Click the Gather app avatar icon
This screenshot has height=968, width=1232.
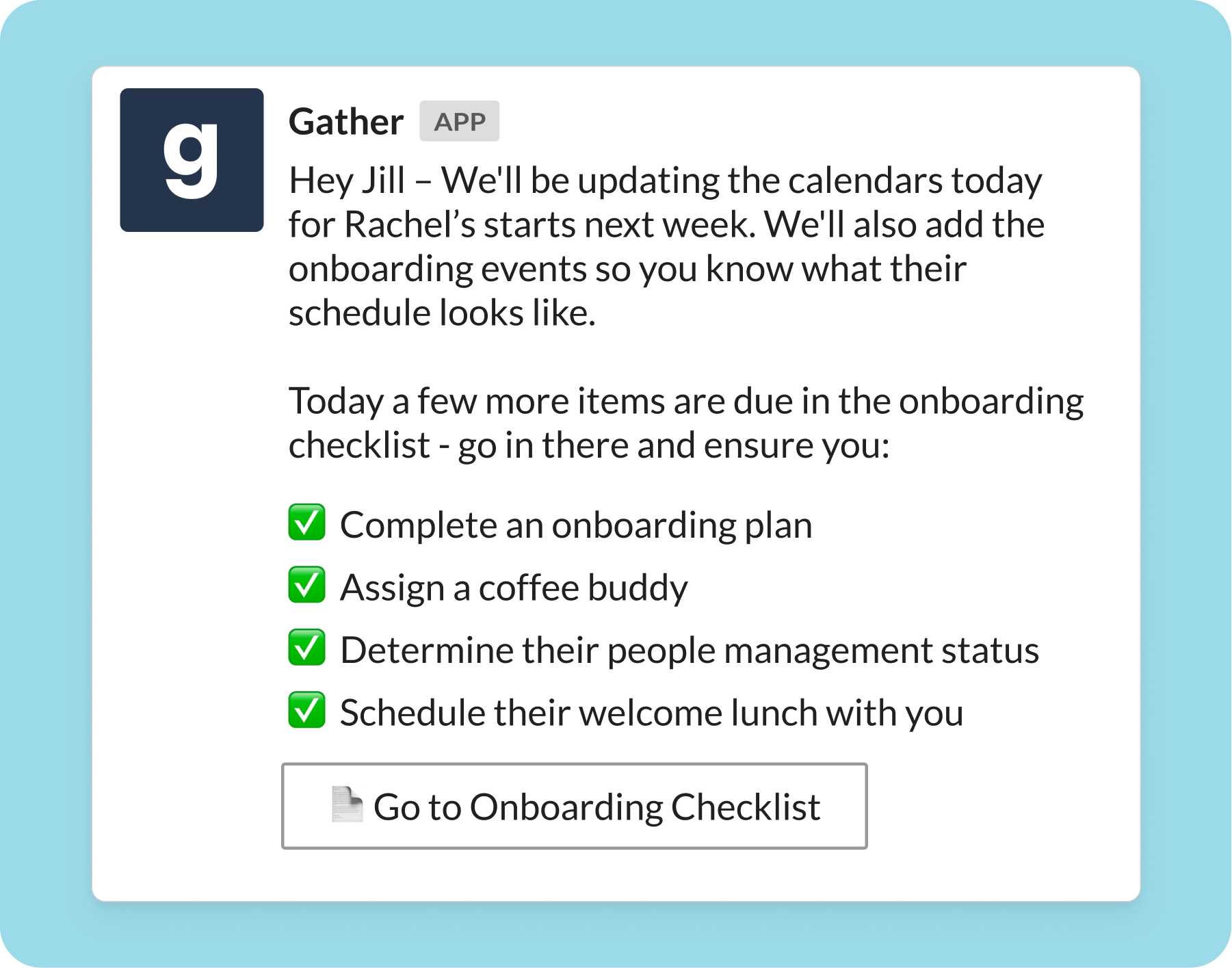tap(192, 160)
